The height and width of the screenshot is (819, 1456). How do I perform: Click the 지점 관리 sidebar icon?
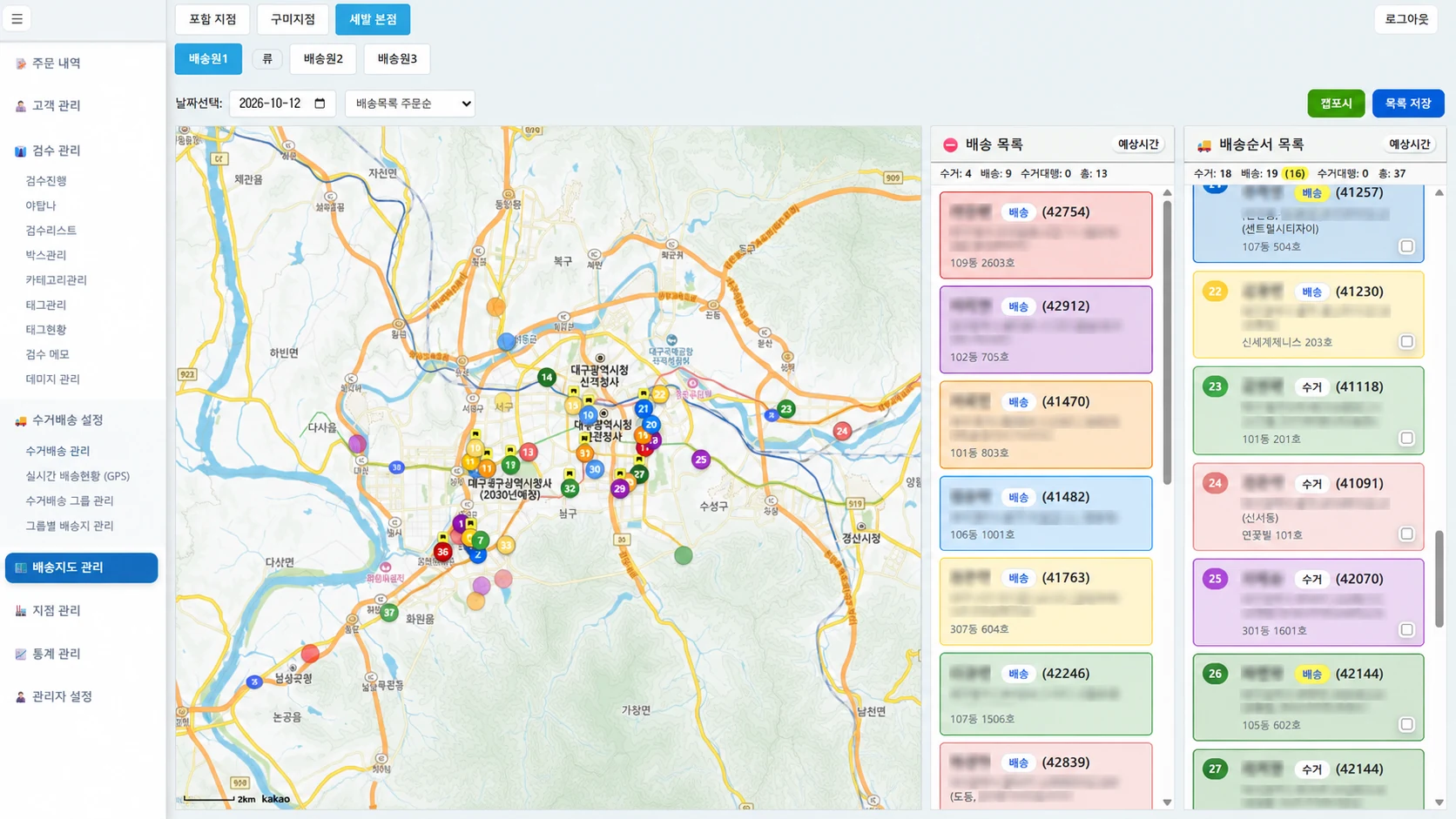[x=21, y=611]
